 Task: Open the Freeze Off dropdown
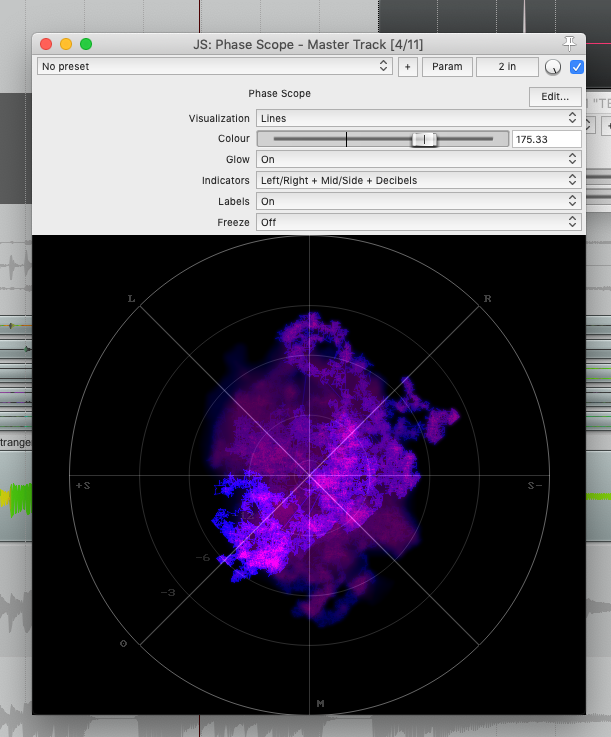pyautogui.click(x=418, y=222)
